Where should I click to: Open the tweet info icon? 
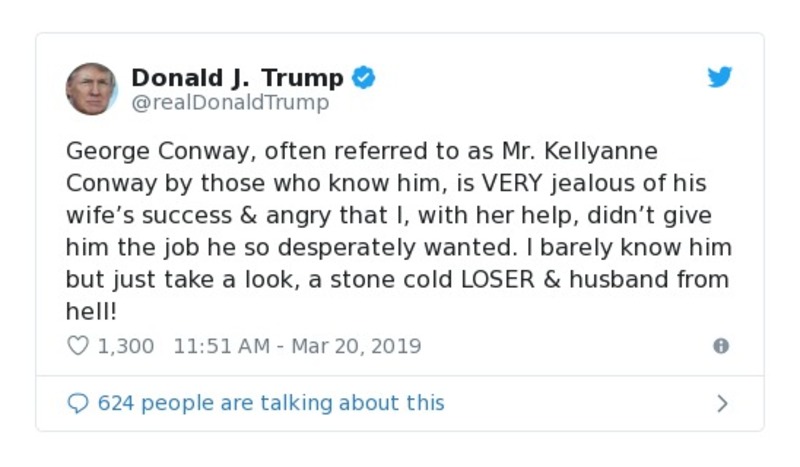(720, 346)
